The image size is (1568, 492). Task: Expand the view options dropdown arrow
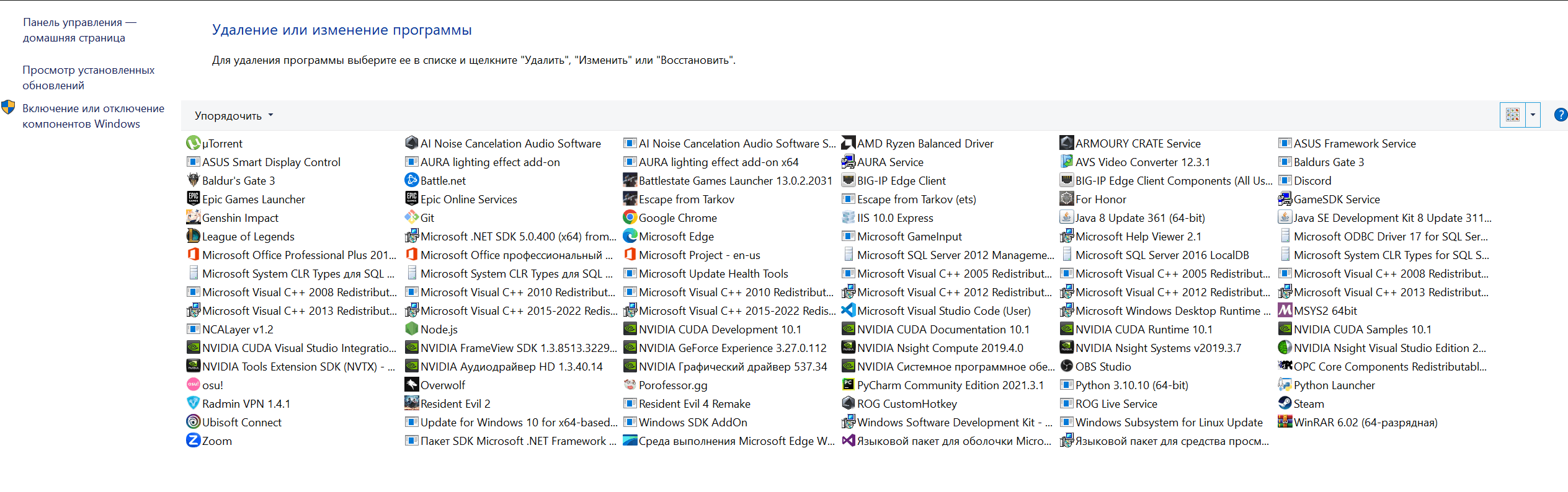click(1533, 115)
